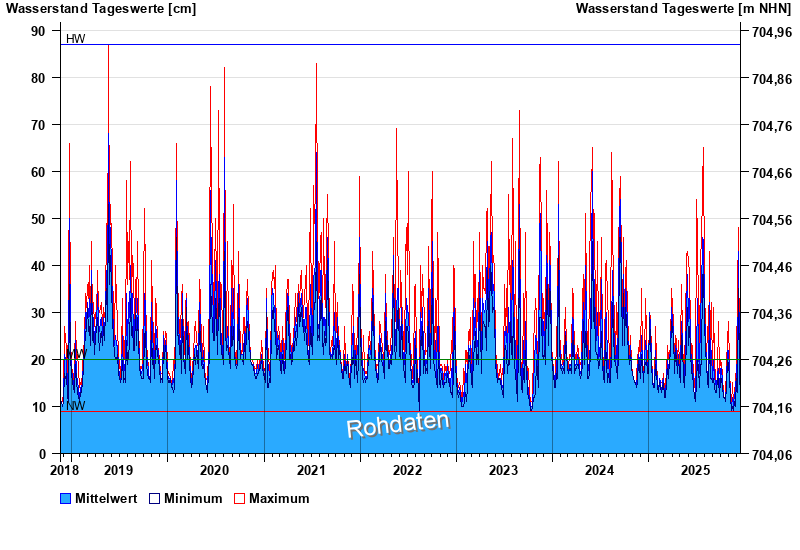Click the 90 tick on left axis
The width and height of the screenshot is (800, 550).
coord(38,31)
